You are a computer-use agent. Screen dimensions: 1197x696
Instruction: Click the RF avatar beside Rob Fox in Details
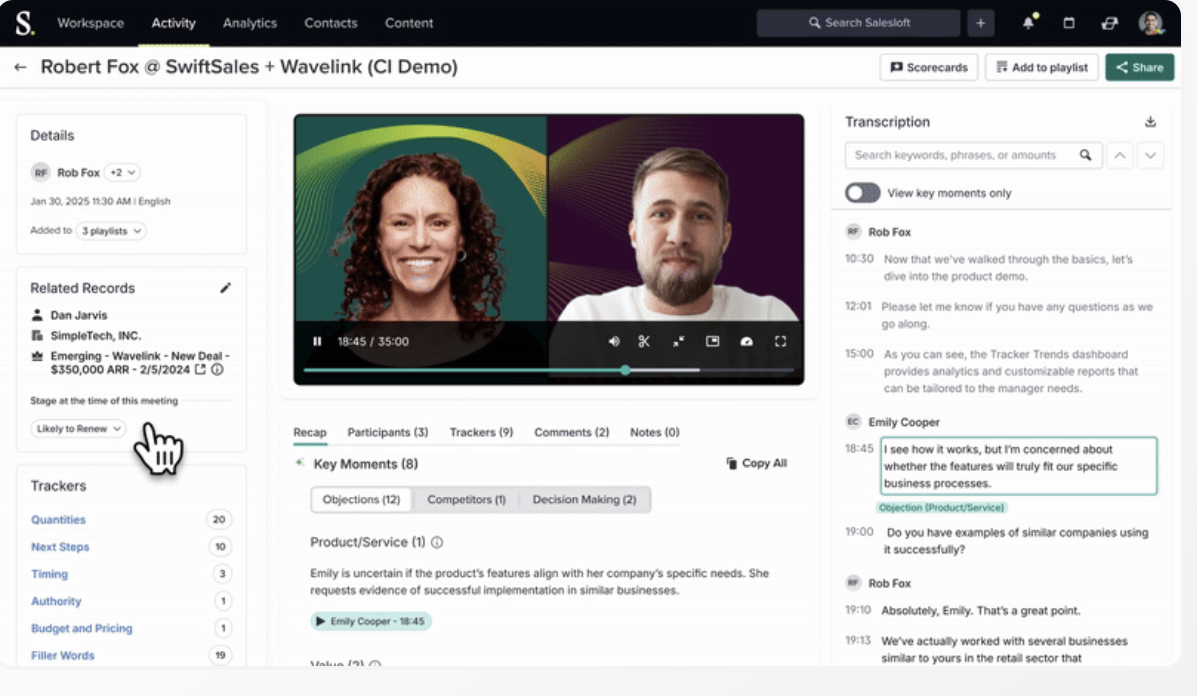click(40, 172)
